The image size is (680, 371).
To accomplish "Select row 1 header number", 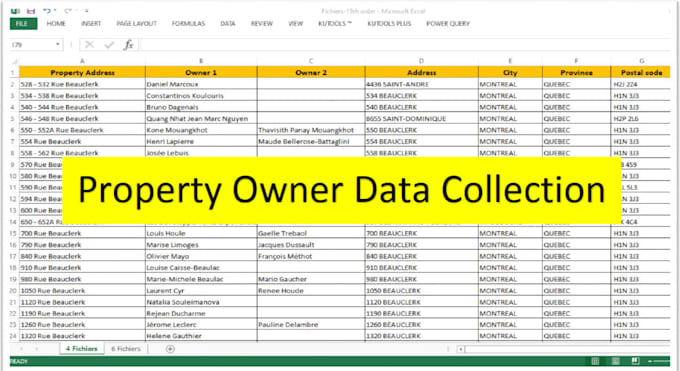I will pos(13,73).
